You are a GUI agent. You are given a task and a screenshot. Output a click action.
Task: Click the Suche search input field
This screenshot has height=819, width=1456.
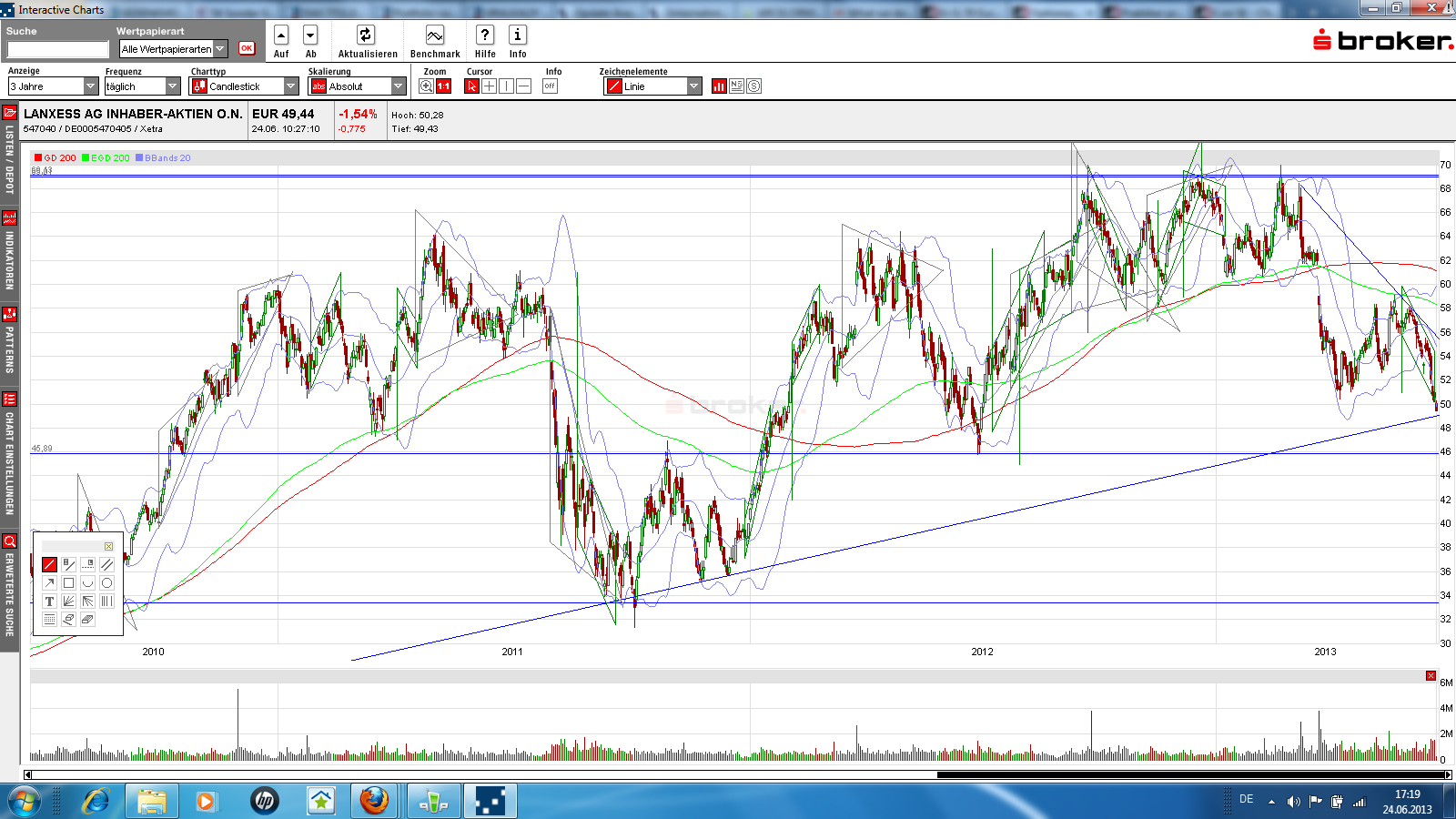(x=57, y=49)
